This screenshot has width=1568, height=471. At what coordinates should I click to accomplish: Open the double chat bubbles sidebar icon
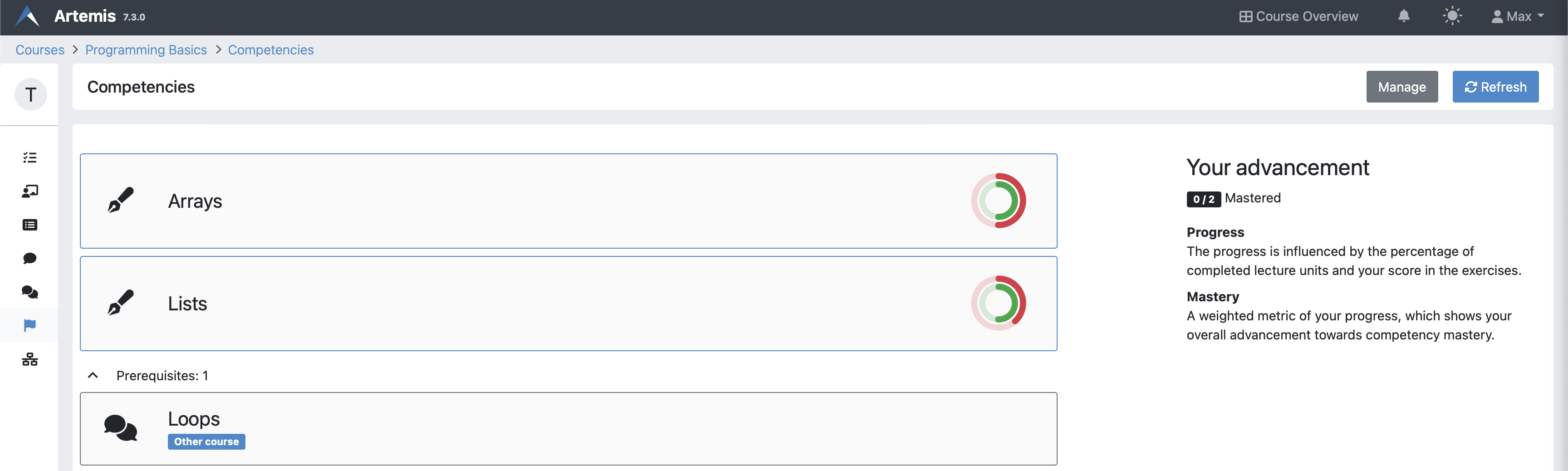30,292
